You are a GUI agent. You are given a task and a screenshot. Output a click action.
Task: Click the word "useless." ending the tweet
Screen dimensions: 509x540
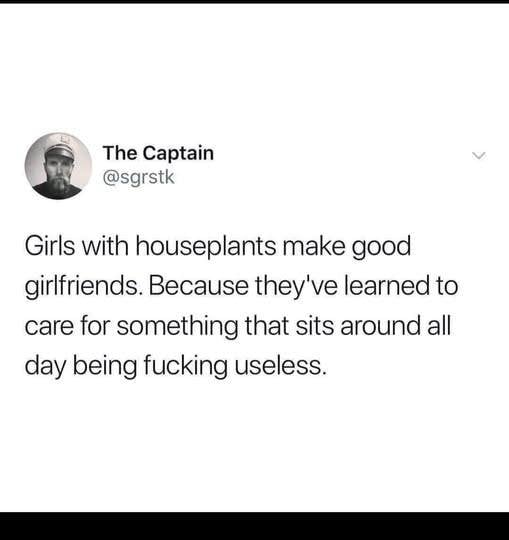280,366
